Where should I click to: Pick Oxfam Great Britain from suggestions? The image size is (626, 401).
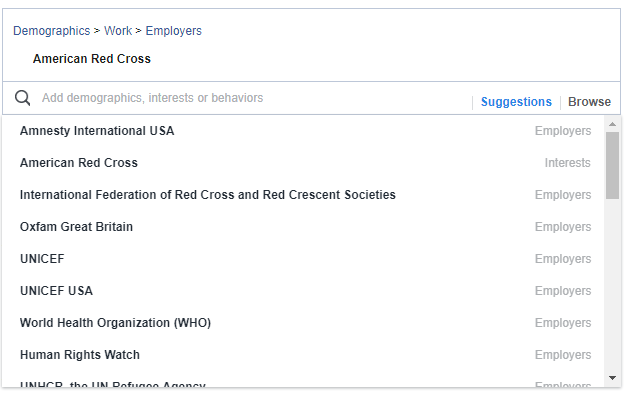(305, 227)
